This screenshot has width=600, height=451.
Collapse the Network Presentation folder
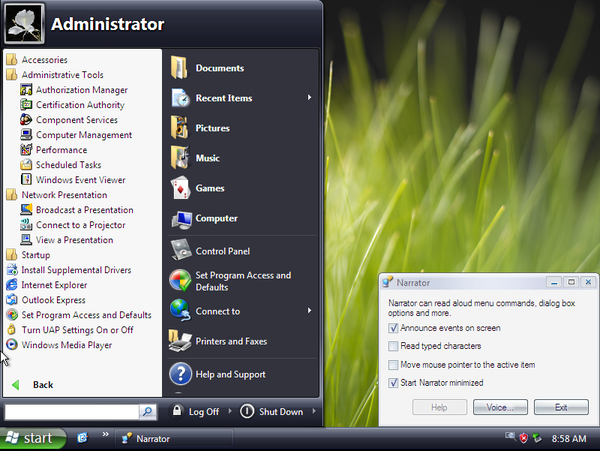(x=57, y=195)
